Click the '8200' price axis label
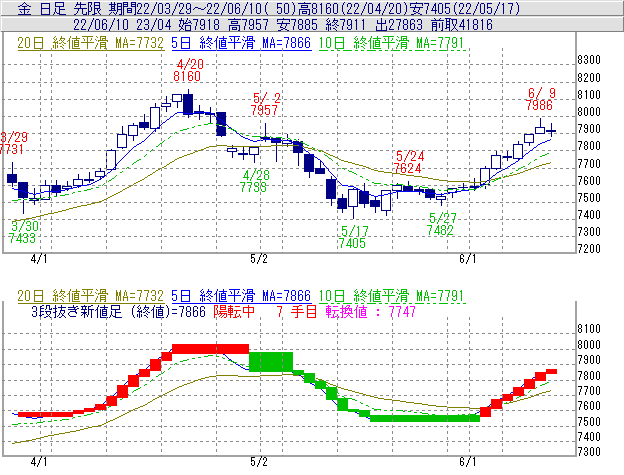The width and height of the screenshot is (624, 475). pos(589,78)
